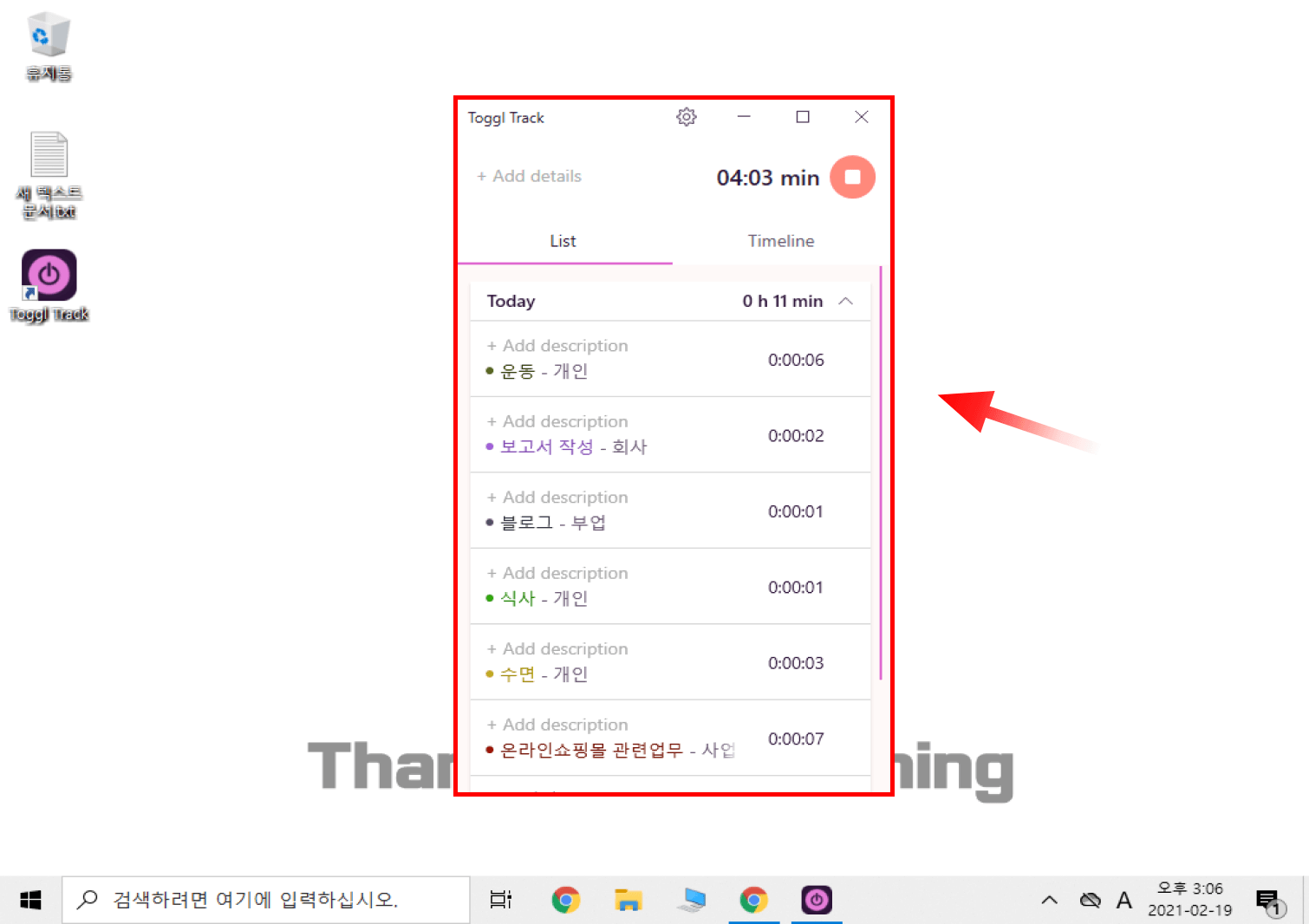Select the Toggl Track desktop shortcut
1309x924 pixels.
49,286
